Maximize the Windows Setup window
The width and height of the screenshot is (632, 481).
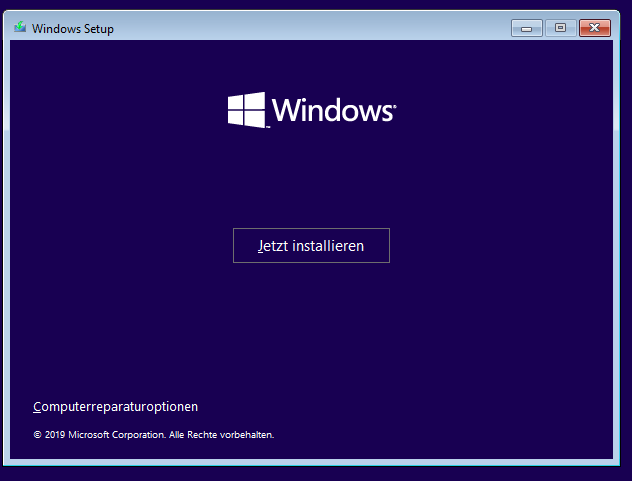(560, 28)
